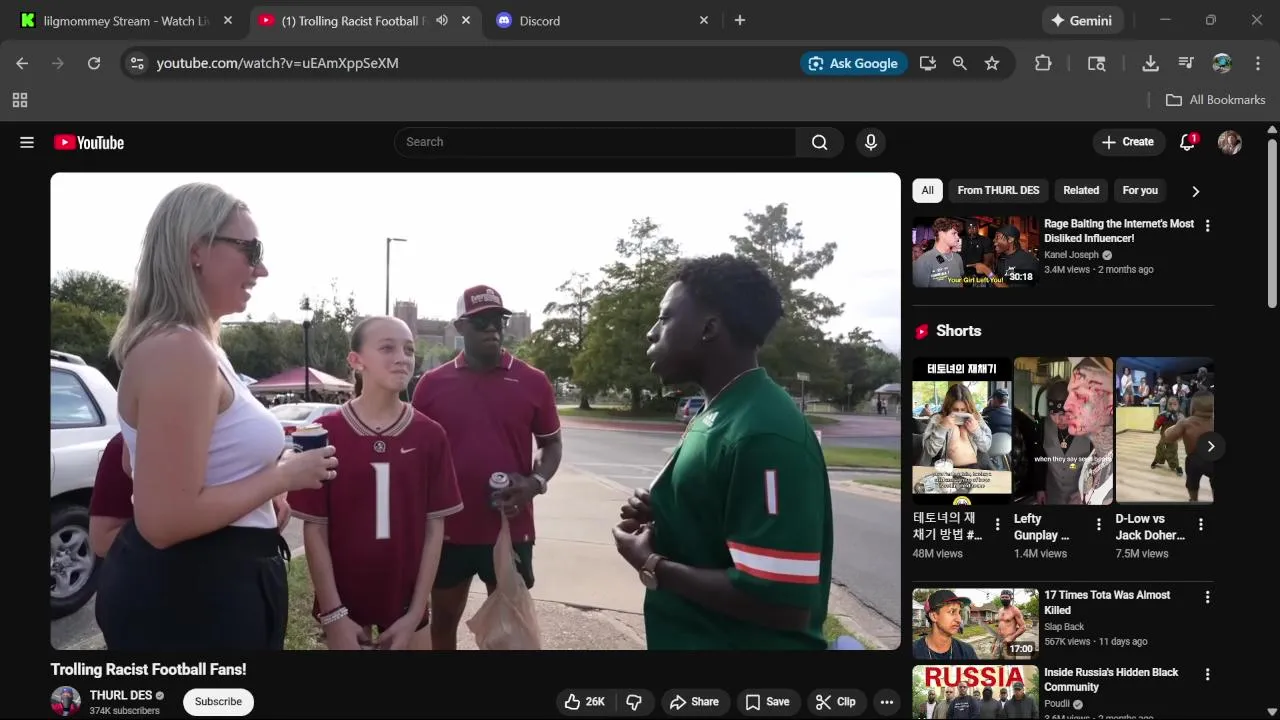Close the Discord browser tab
The height and width of the screenshot is (720, 1280).
pos(704,20)
